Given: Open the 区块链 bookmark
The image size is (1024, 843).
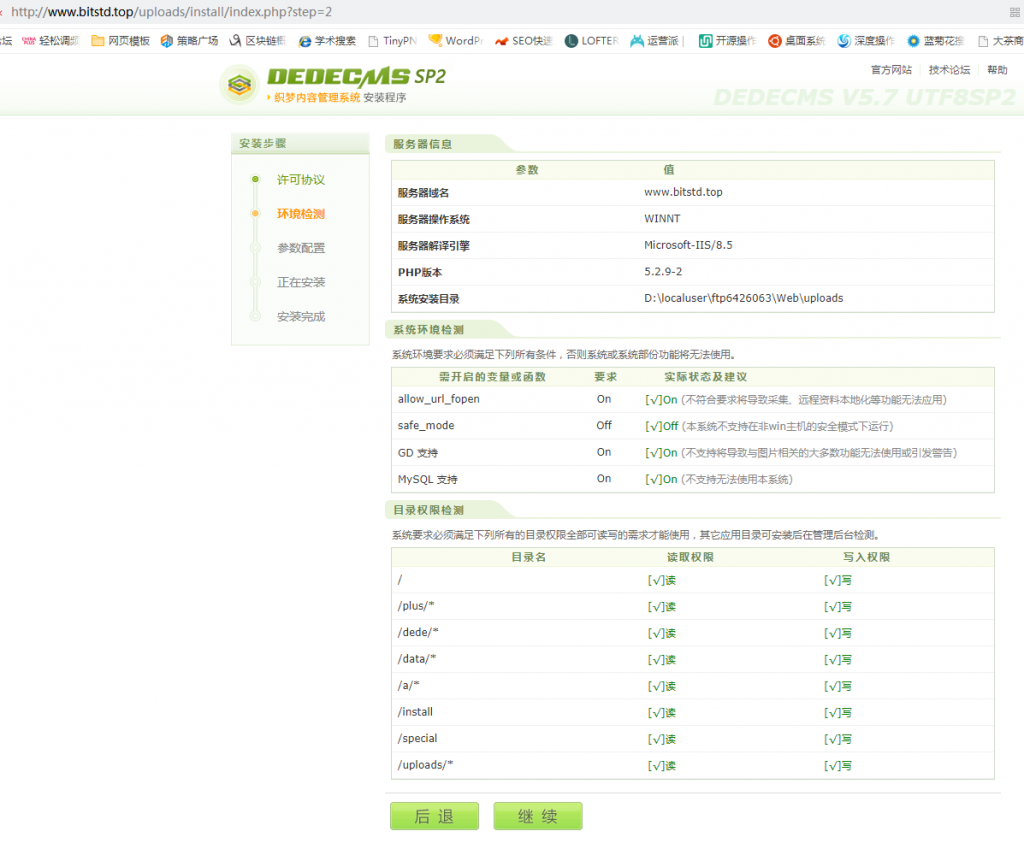Looking at the screenshot, I should coord(257,40).
